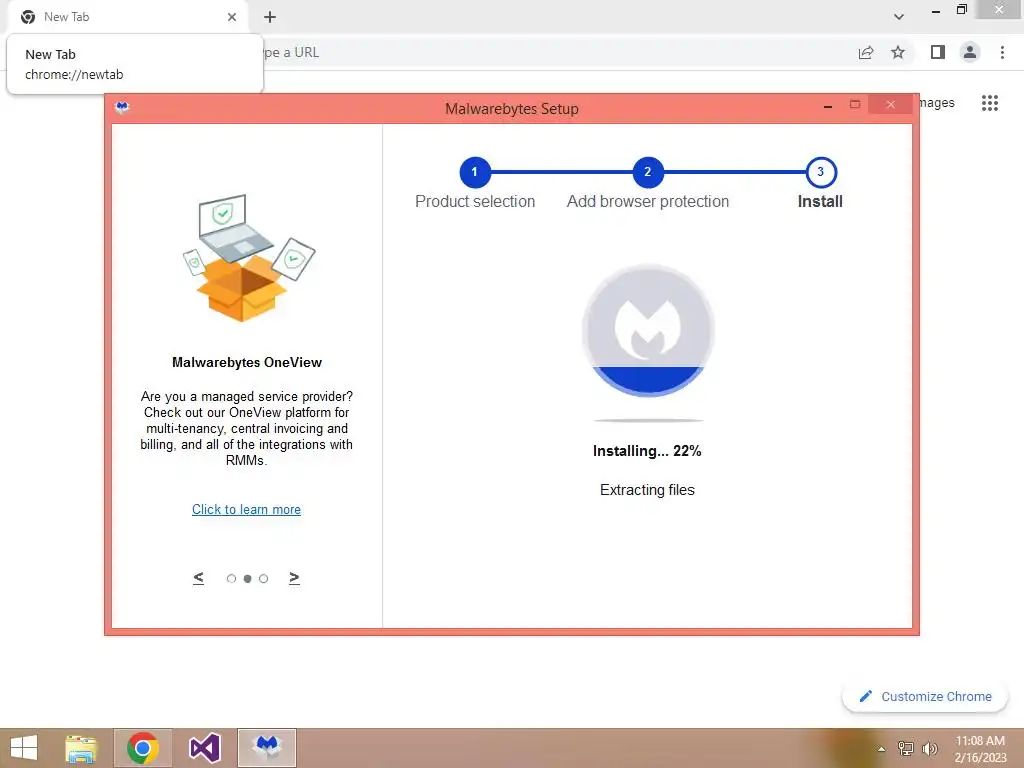Image resolution: width=1024 pixels, height=768 pixels.
Task: Click the Installing... 22% text
Action: click(647, 451)
